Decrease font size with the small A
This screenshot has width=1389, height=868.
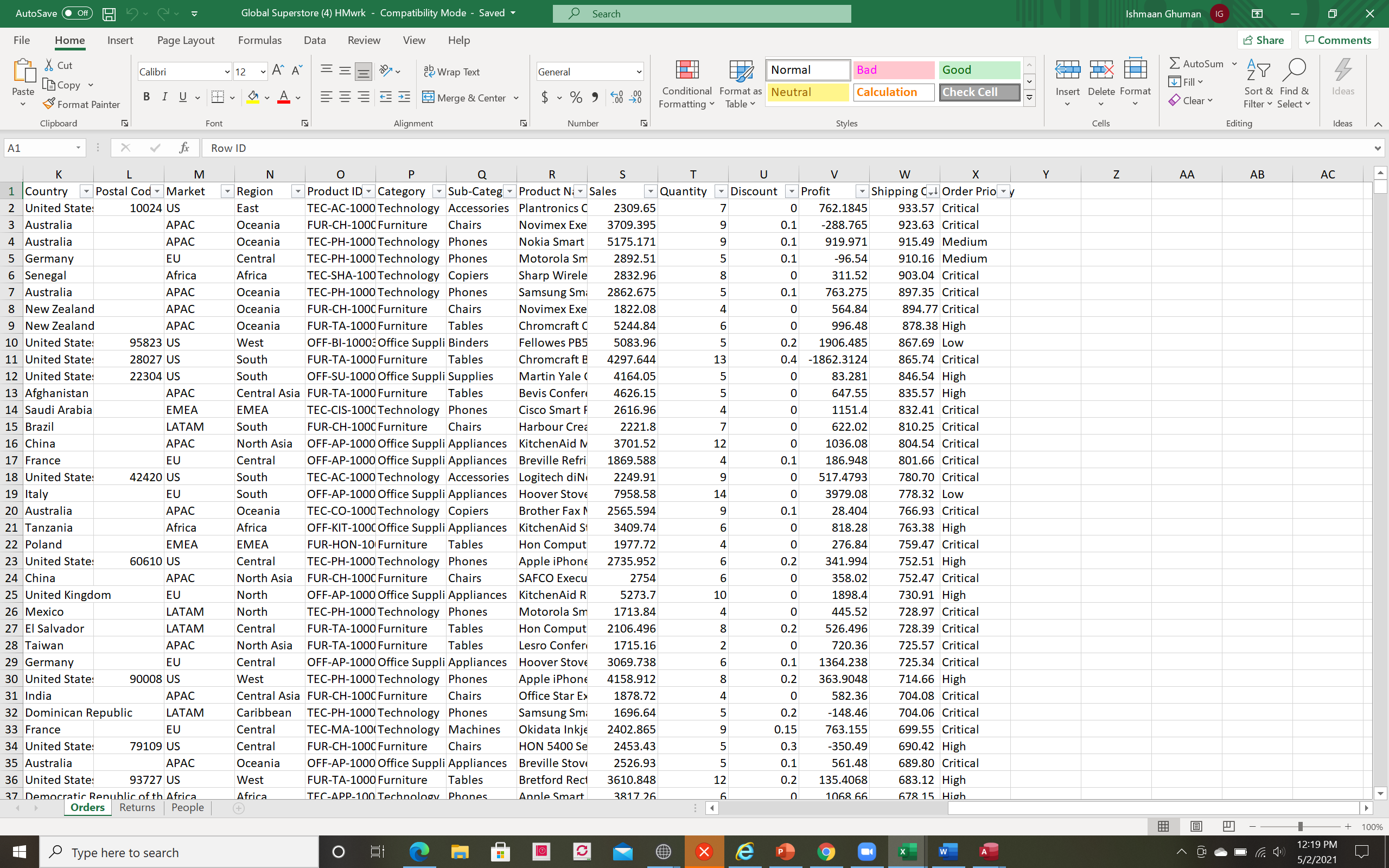coord(297,71)
